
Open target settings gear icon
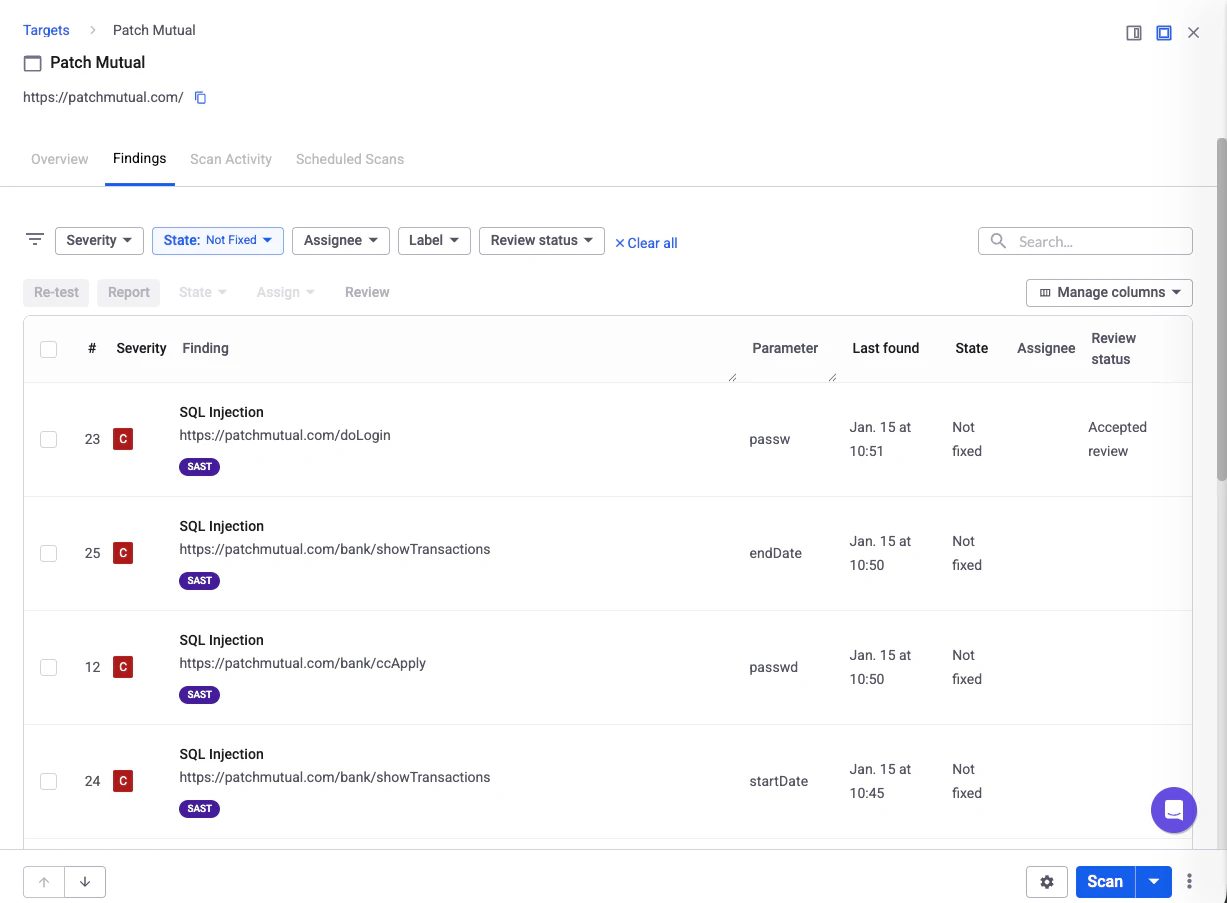[1047, 882]
